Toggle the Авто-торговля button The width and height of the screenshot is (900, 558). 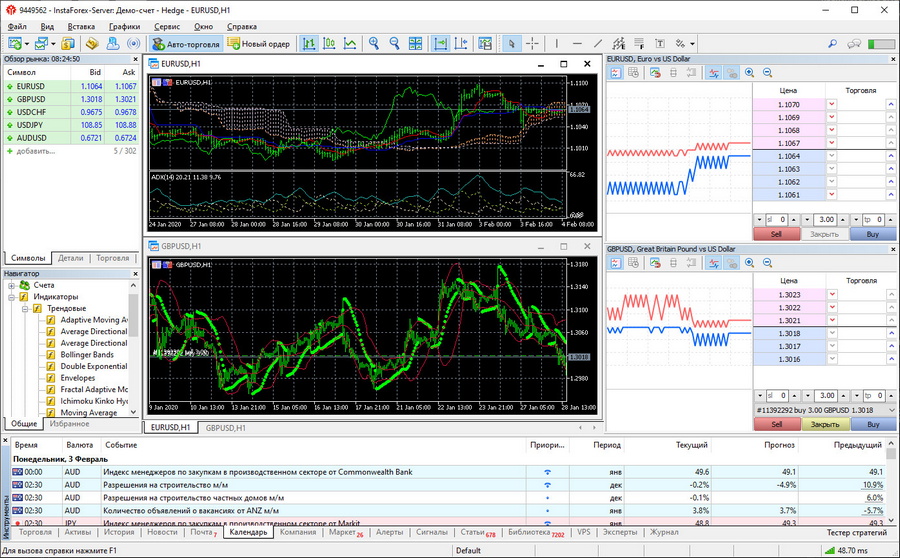(185, 44)
